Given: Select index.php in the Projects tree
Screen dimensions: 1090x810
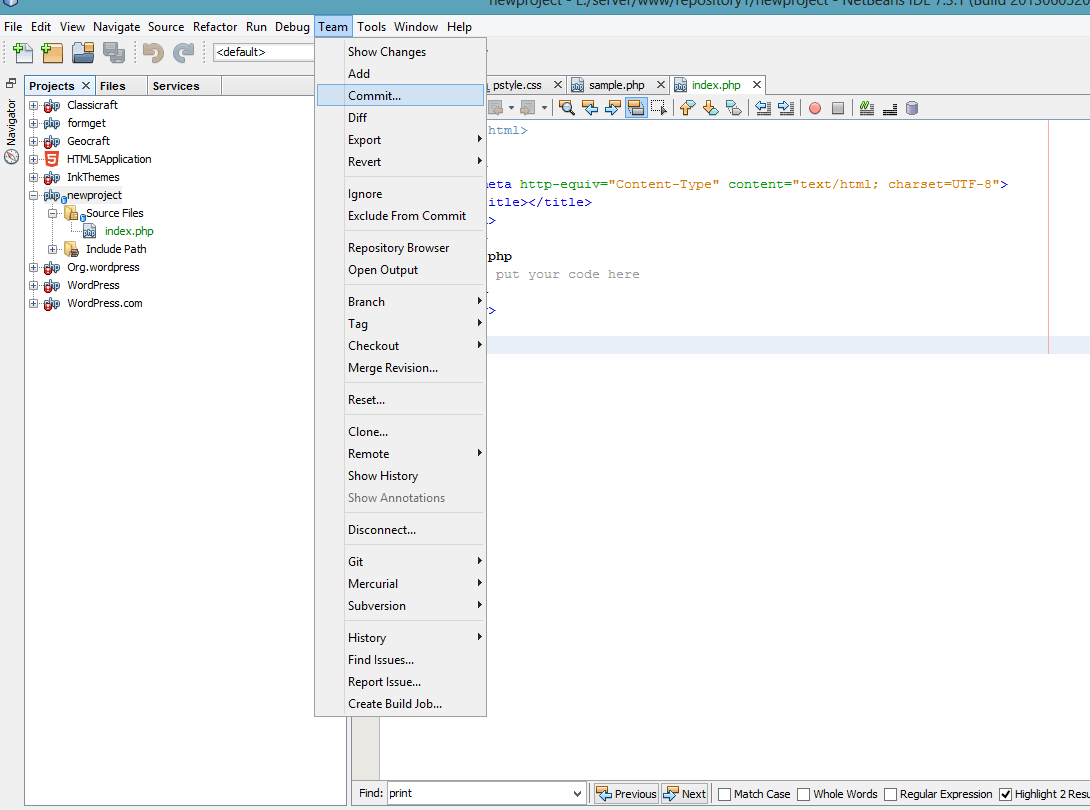Looking at the screenshot, I should tap(129, 231).
